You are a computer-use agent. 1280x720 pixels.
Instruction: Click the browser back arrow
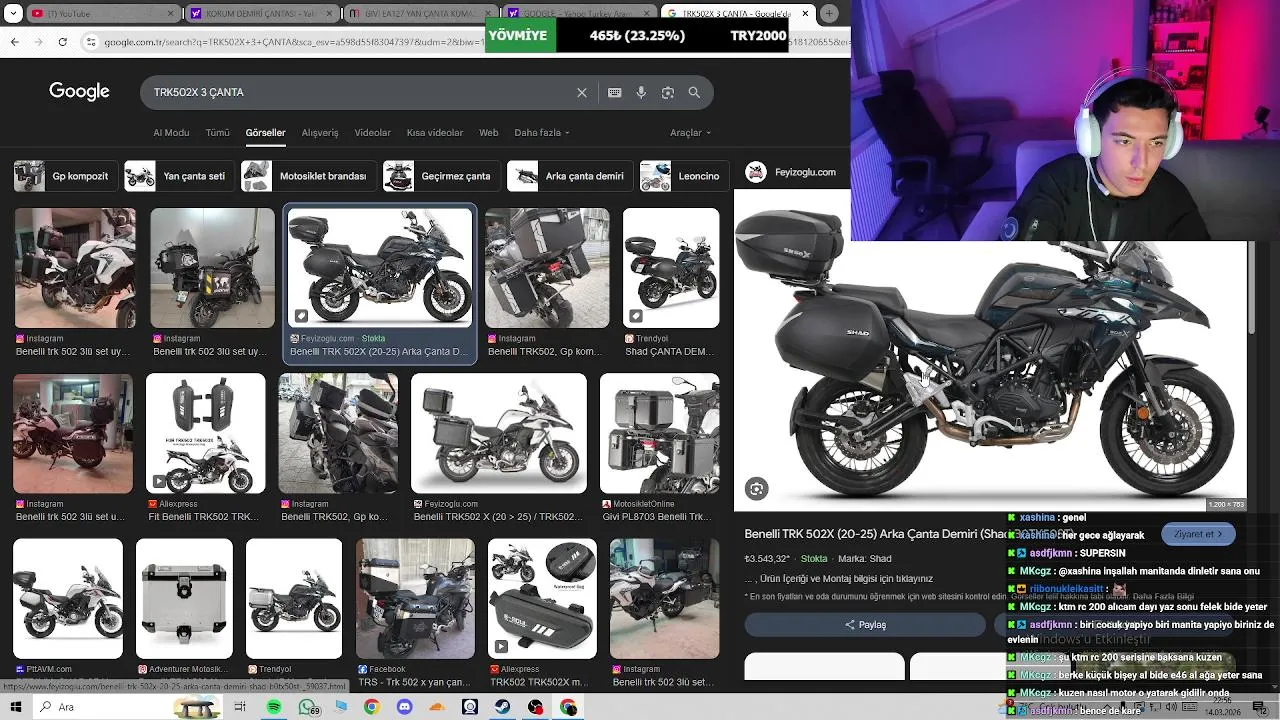pos(14,41)
